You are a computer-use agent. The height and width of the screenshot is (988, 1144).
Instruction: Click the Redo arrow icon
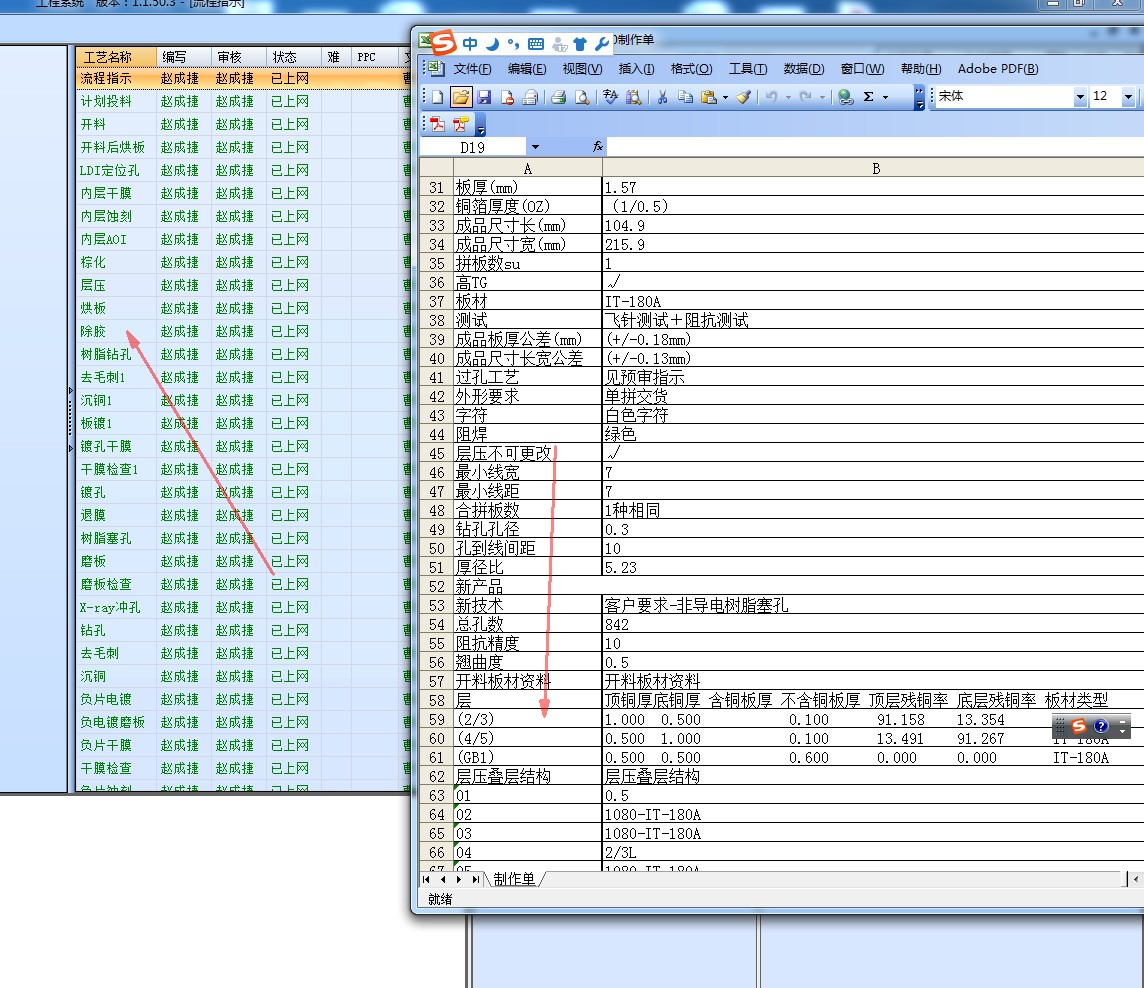pyautogui.click(x=805, y=96)
